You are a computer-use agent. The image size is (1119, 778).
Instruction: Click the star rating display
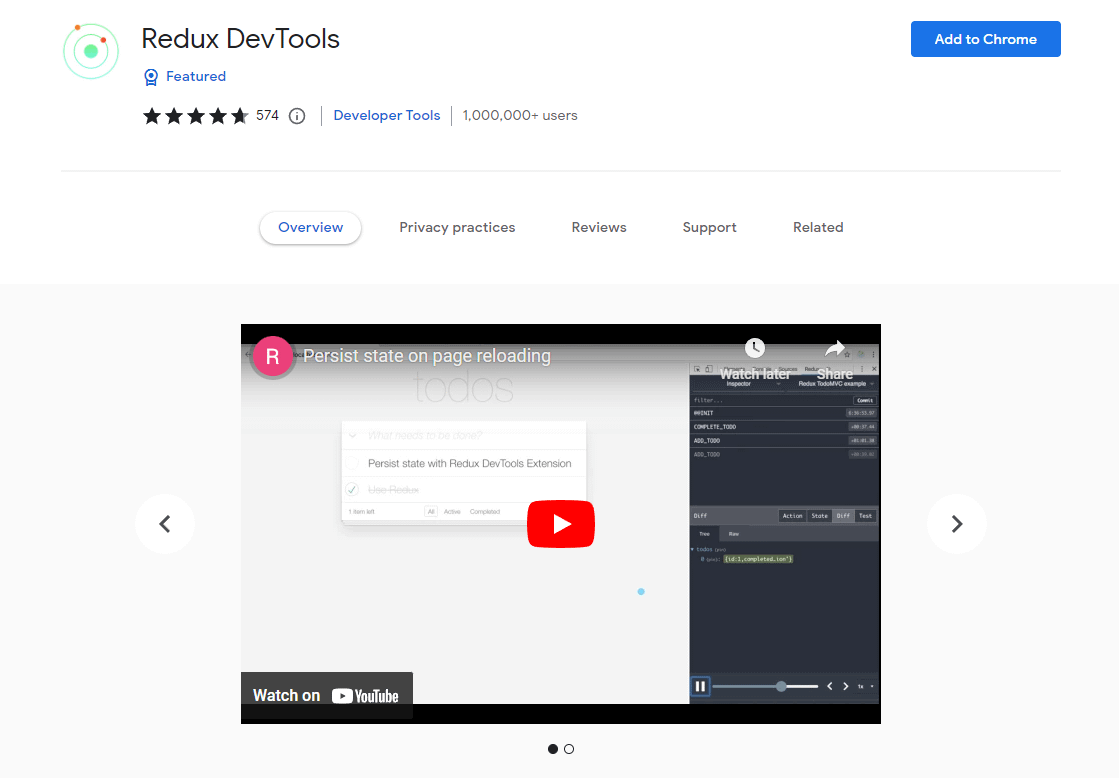[x=195, y=116]
